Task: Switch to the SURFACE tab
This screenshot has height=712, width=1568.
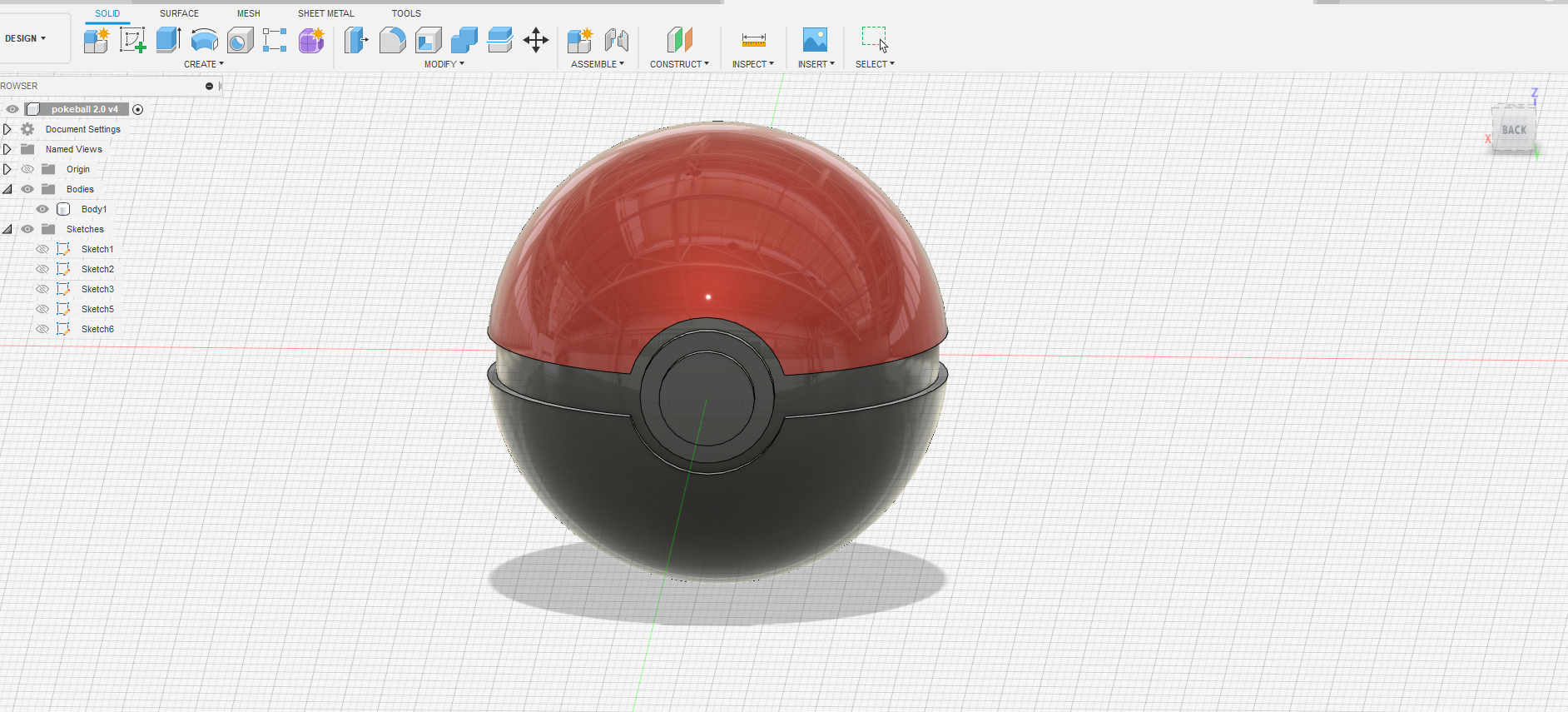Action: pyautogui.click(x=179, y=13)
